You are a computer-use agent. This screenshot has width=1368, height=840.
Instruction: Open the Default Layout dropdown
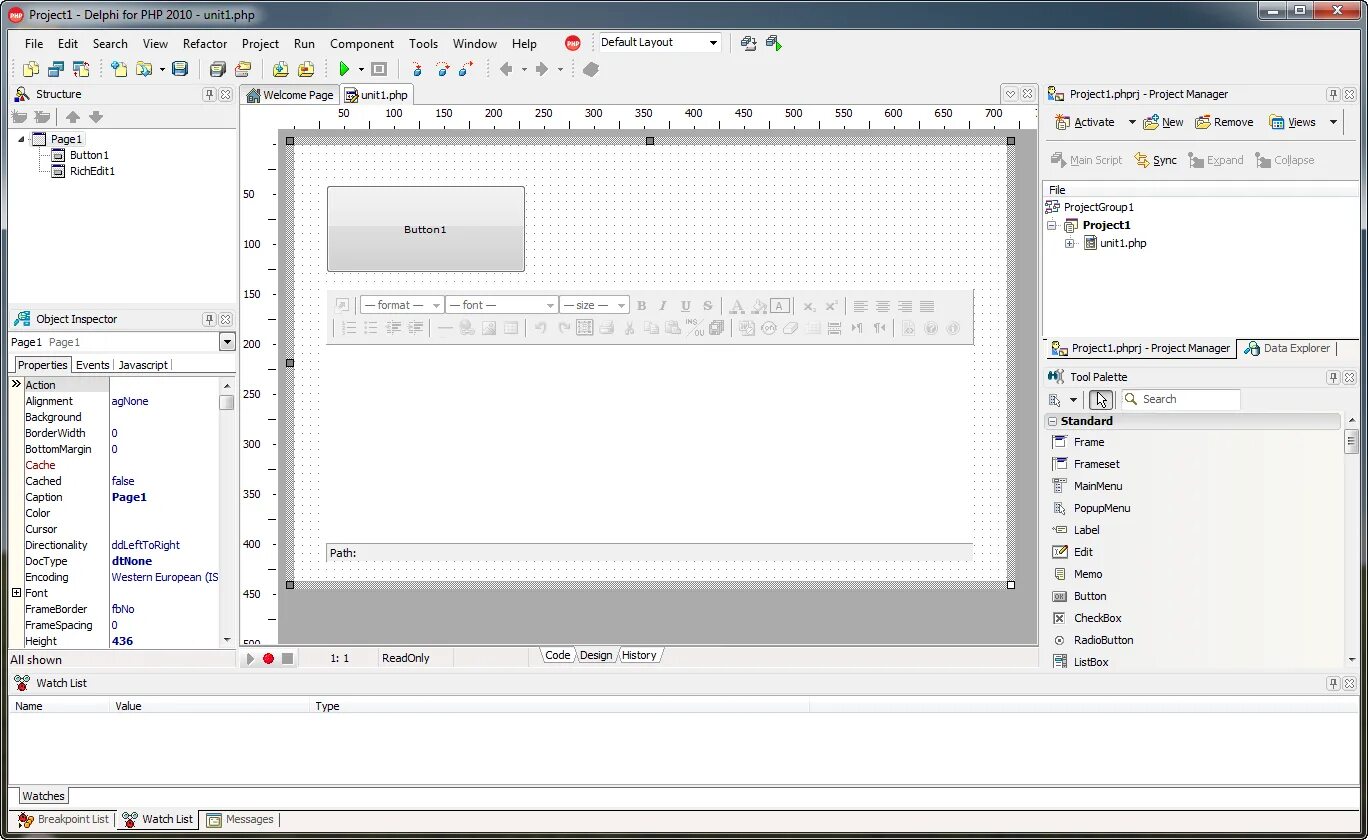(x=714, y=43)
